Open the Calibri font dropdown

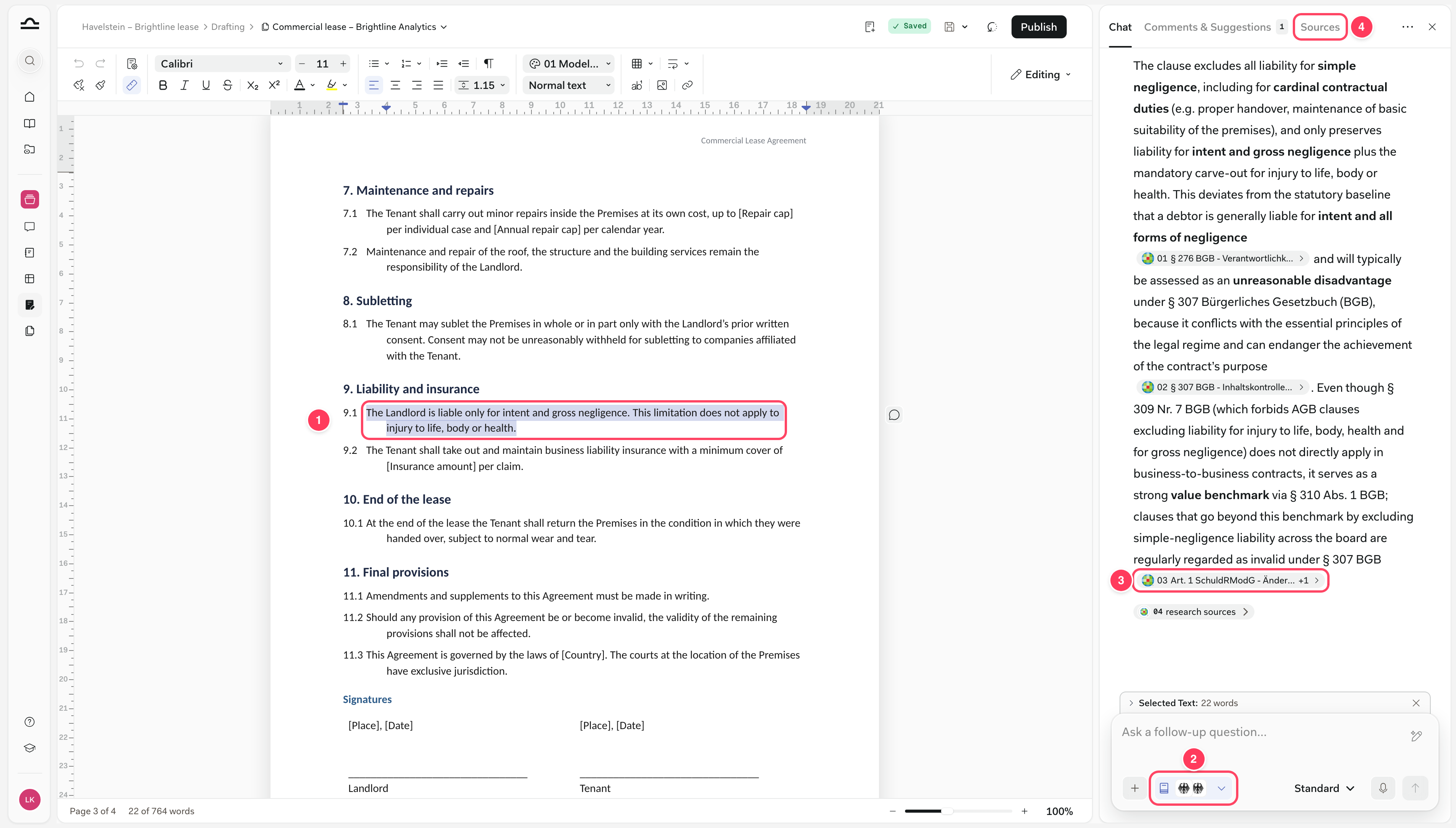pos(222,64)
